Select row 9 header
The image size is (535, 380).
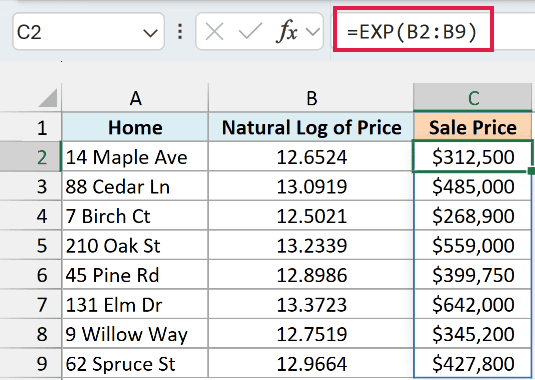click(x=31, y=363)
